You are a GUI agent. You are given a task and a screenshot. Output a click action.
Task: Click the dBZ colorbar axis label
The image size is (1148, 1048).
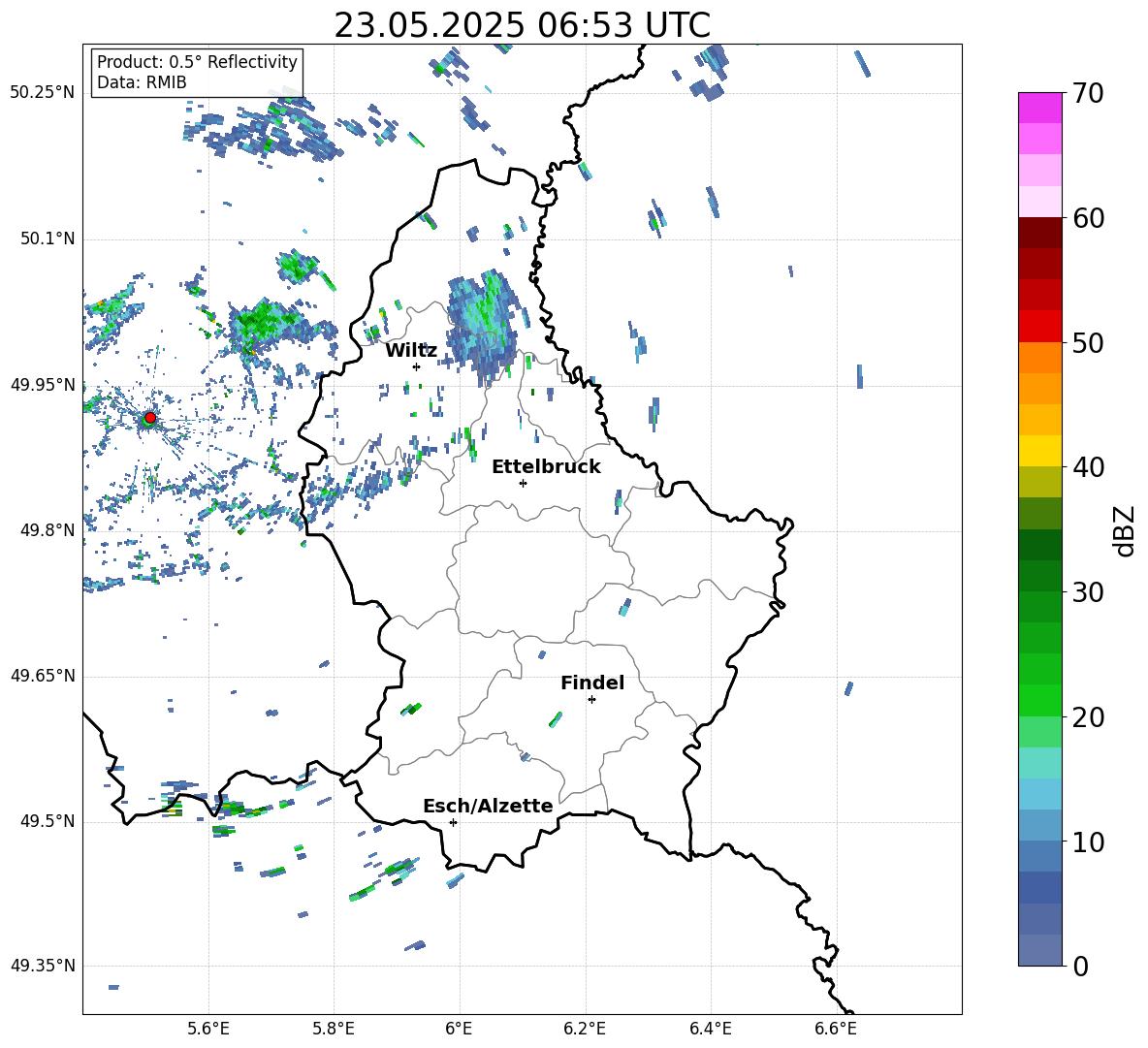click(x=1126, y=530)
